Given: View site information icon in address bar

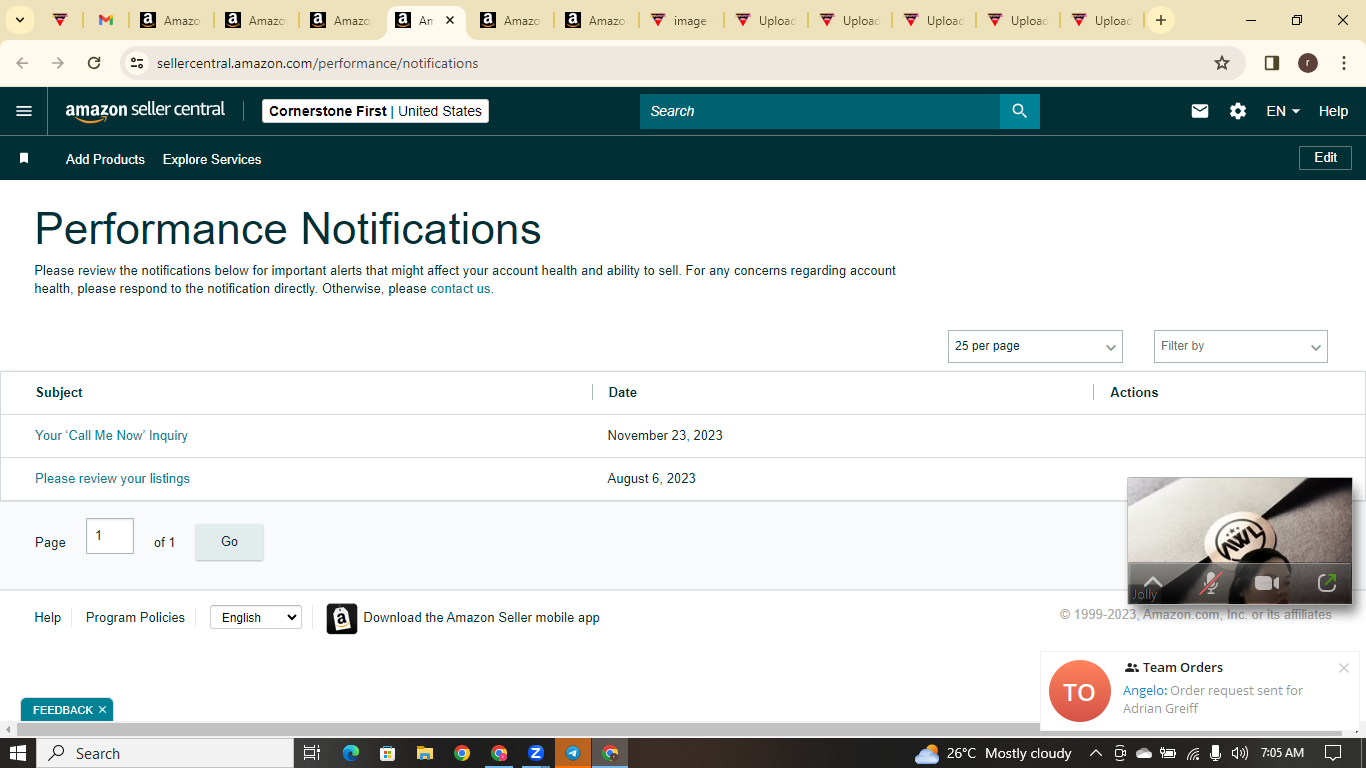Looking at the screenshot, I should 138,63.
